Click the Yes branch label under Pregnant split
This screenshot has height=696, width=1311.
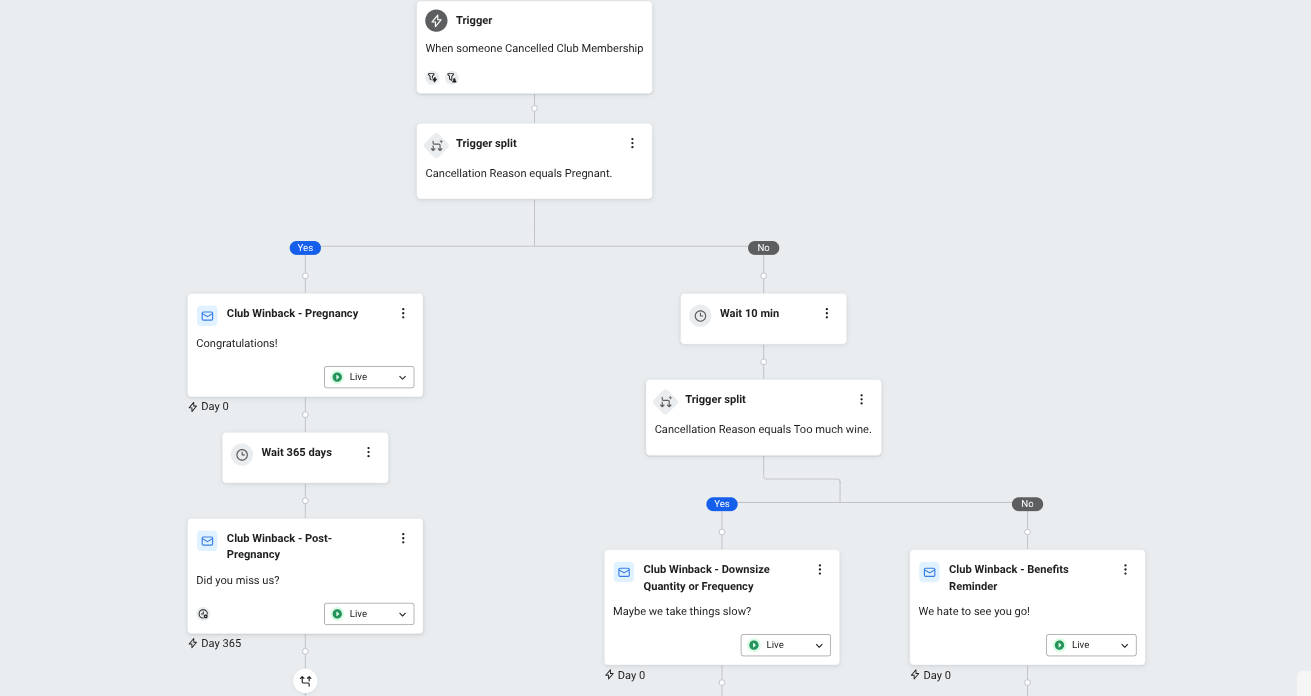click(x=305, y=248)
